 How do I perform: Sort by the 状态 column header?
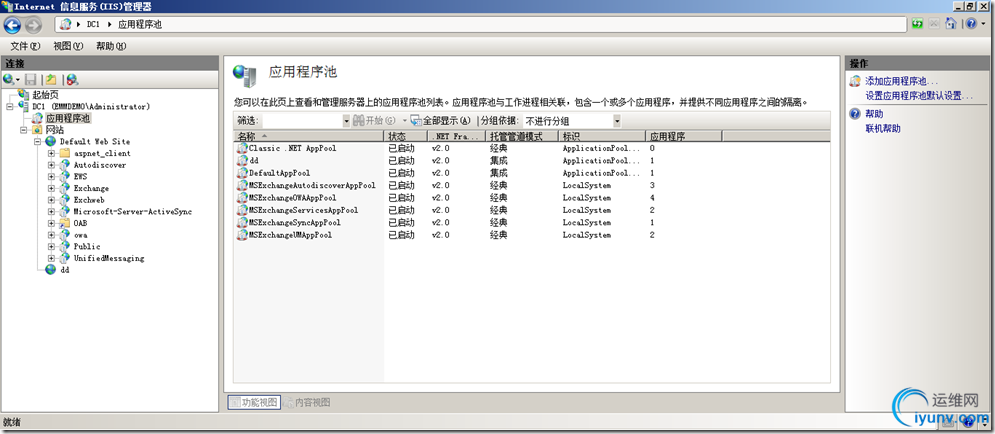(x=405, y=136)
